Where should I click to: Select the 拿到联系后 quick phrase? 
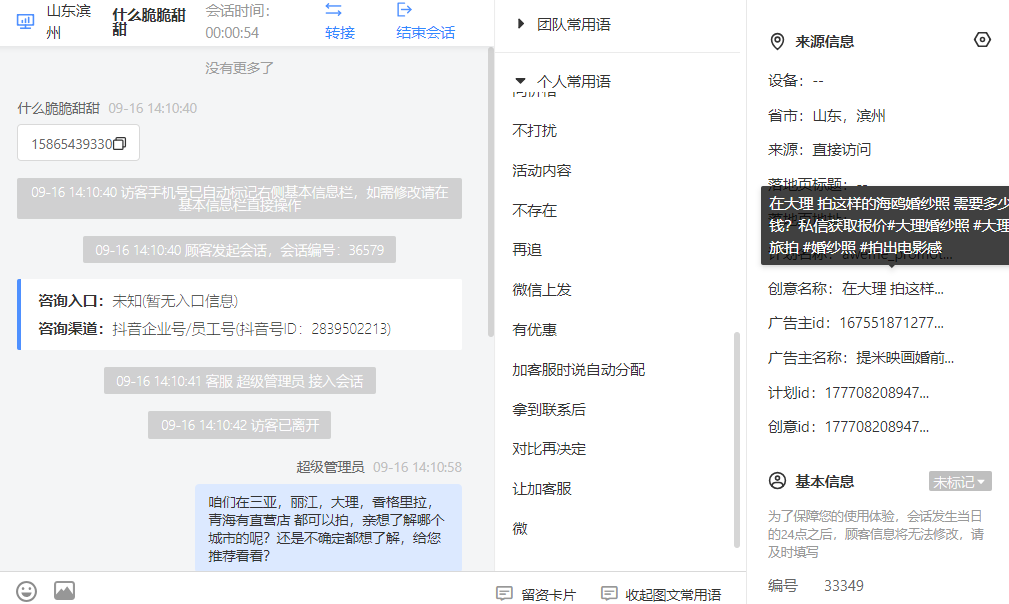click(x=549, y=409)
